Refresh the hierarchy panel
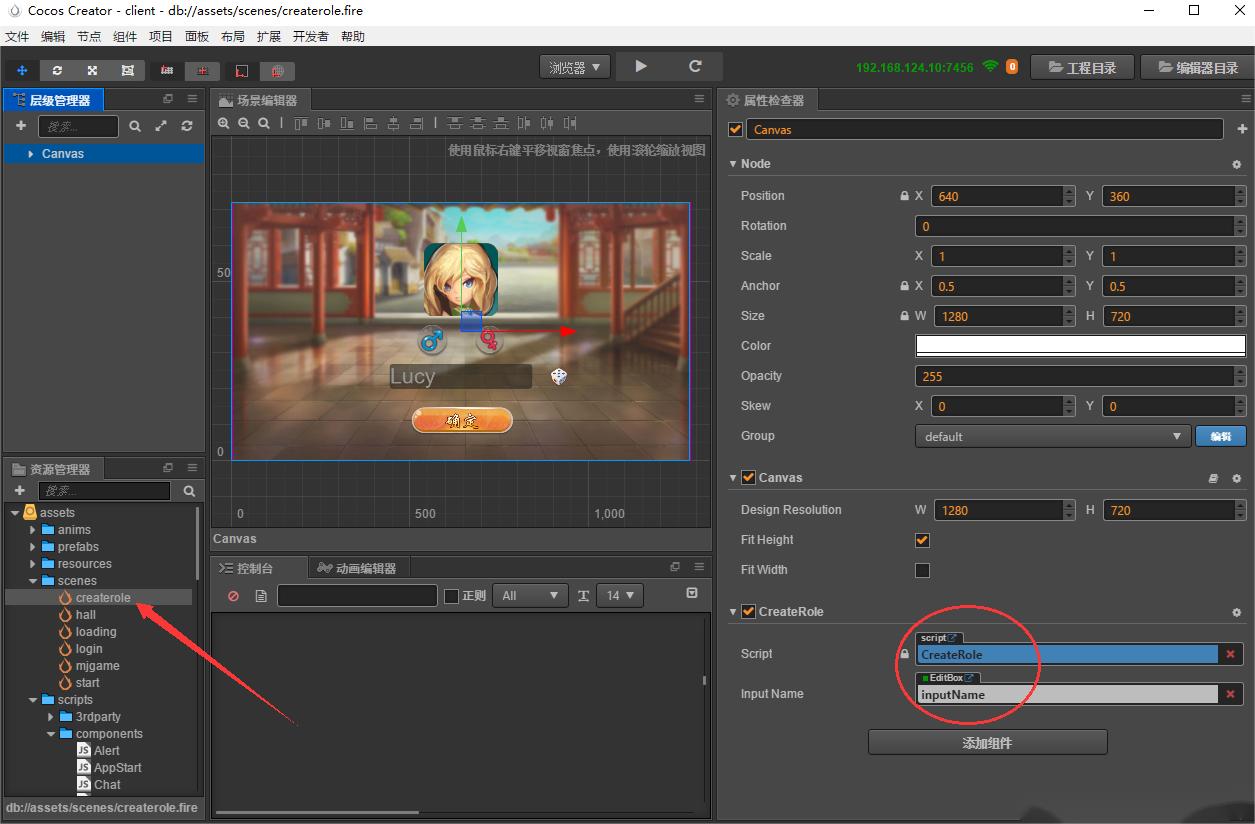This screenshot has height=824, width=1255. click(187, 126)
